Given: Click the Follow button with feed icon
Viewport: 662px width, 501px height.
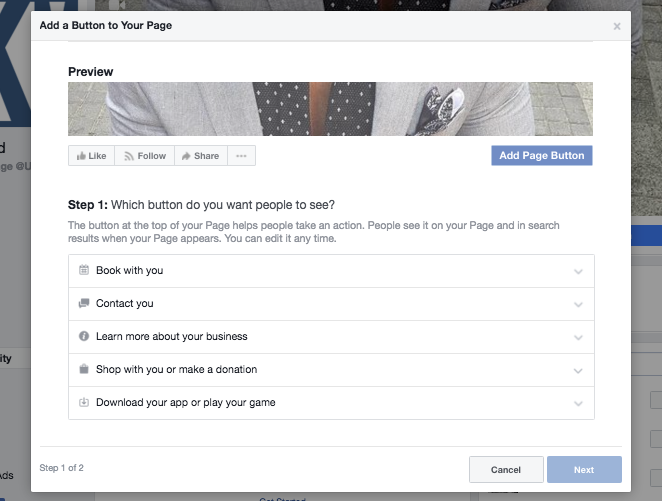Looking at the screenshot, I should [144, 156].
